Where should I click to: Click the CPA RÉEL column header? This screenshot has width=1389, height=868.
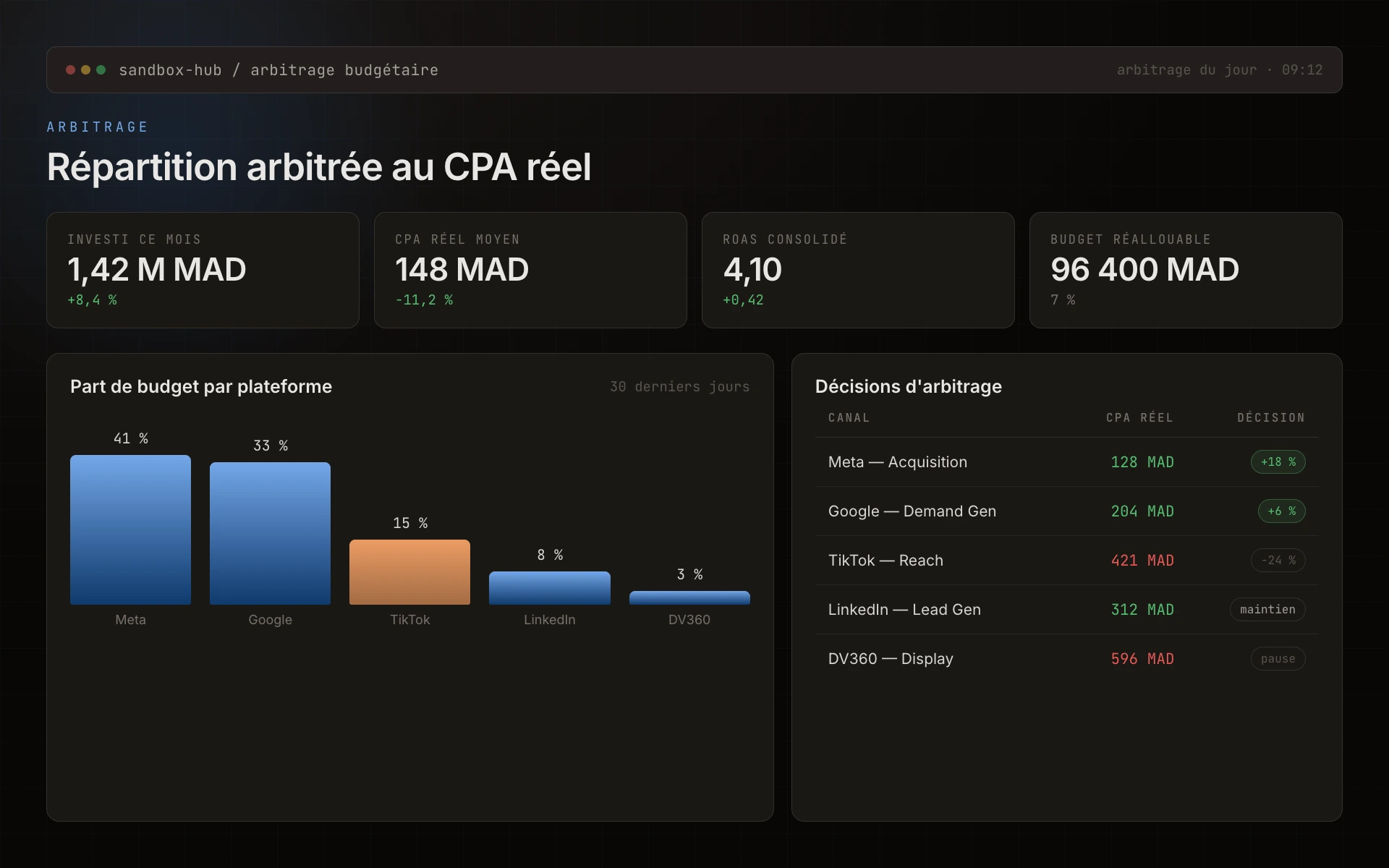coord(1139,418)
